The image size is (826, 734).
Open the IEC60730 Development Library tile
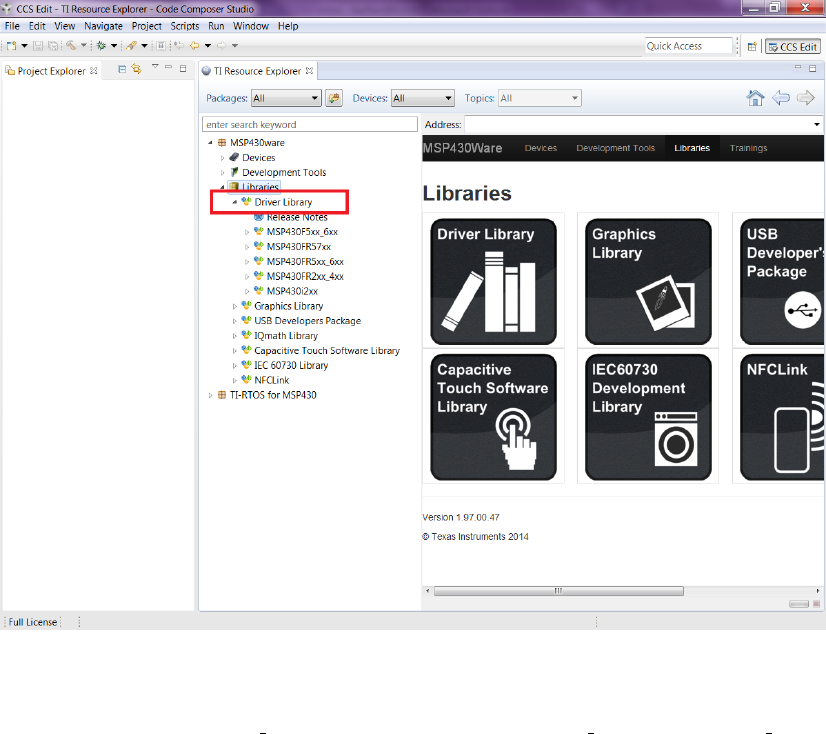click(x=648, y=417)
